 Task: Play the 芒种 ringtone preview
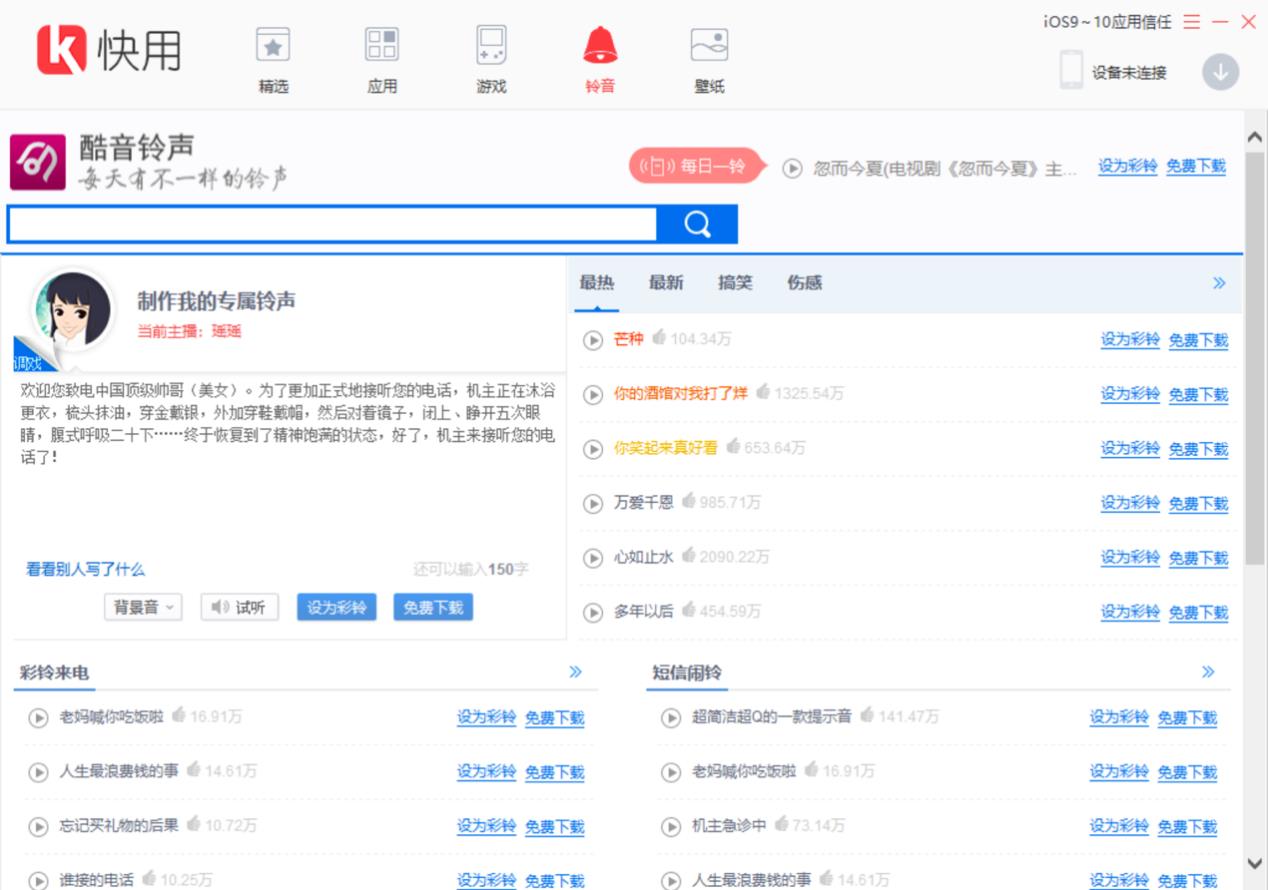(x=593, y=340)
